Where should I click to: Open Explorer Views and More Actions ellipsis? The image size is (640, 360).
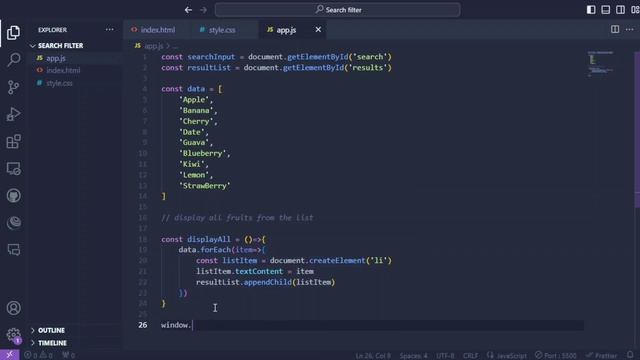pos(109,29)
